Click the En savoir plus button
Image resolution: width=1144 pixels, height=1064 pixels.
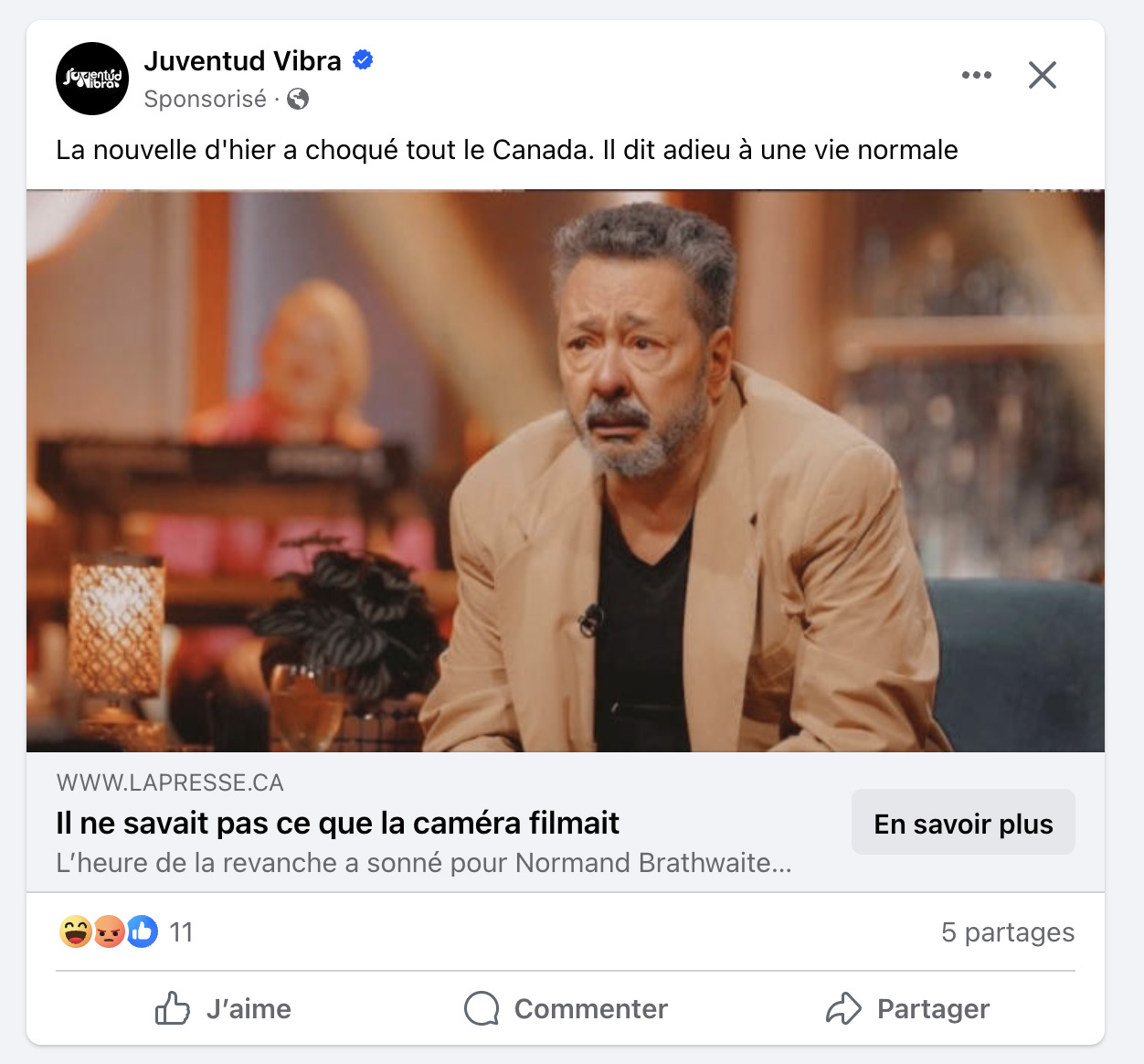point(963,822)
